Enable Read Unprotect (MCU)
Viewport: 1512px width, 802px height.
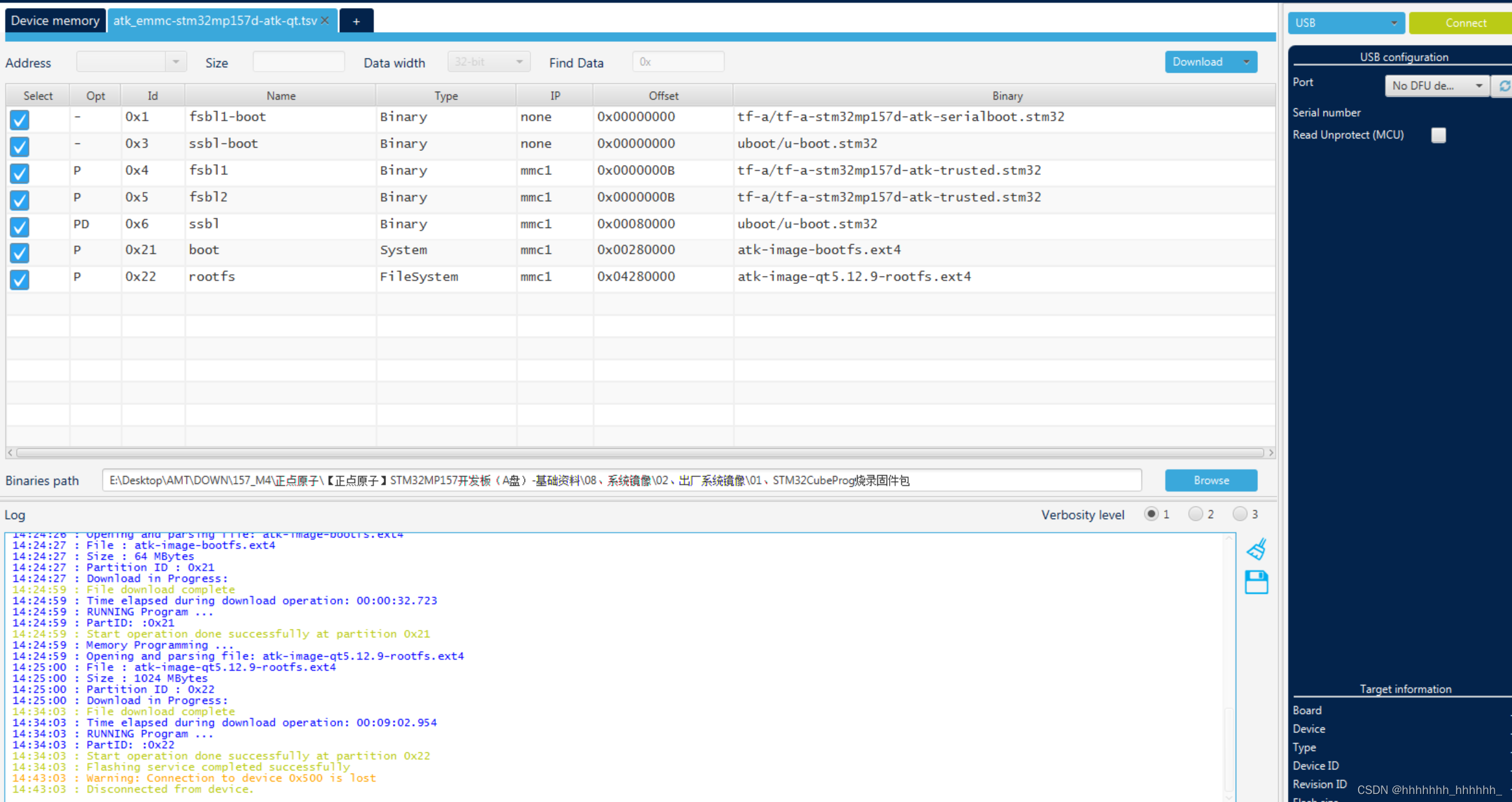tap(1439, 135)
